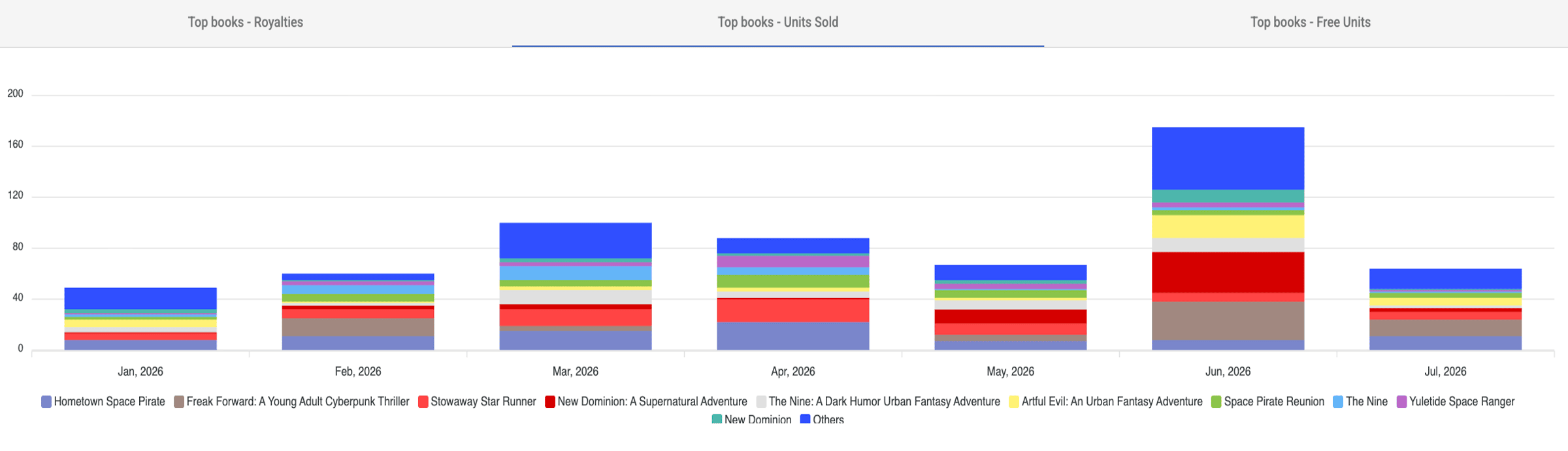Click Others segment in Jul, 2026 bar
Image resolution: width=1568 pixels, height=451 pixels.
[1446, 279]
